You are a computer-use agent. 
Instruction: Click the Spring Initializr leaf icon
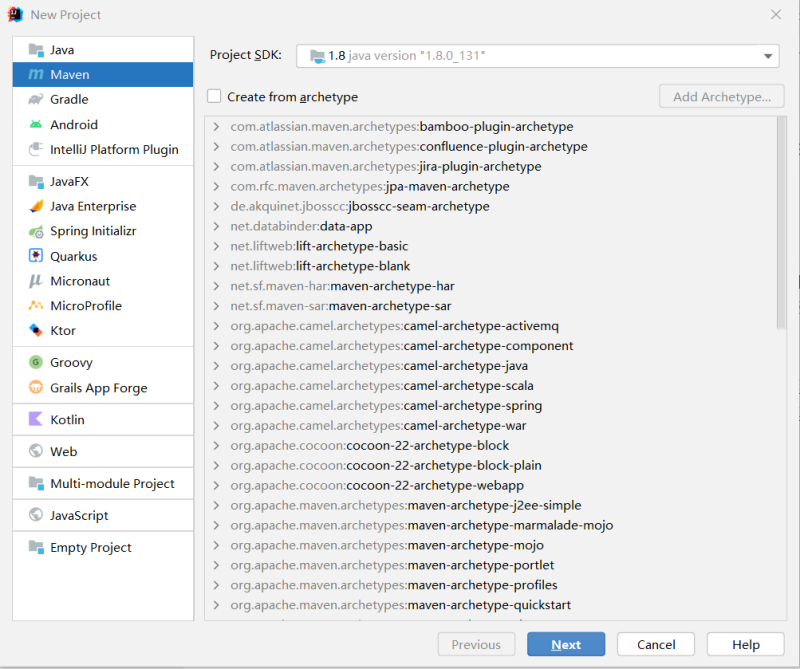[x=36, y=231]
